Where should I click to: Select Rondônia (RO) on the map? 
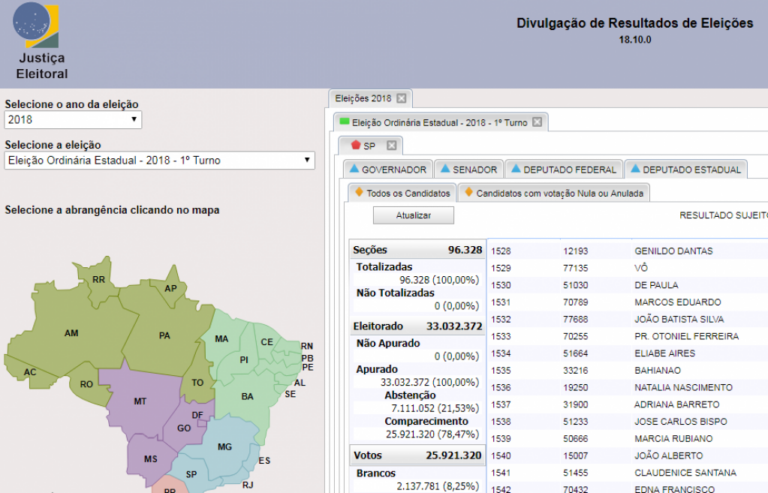pyautogui.click(x=86, y=384)
